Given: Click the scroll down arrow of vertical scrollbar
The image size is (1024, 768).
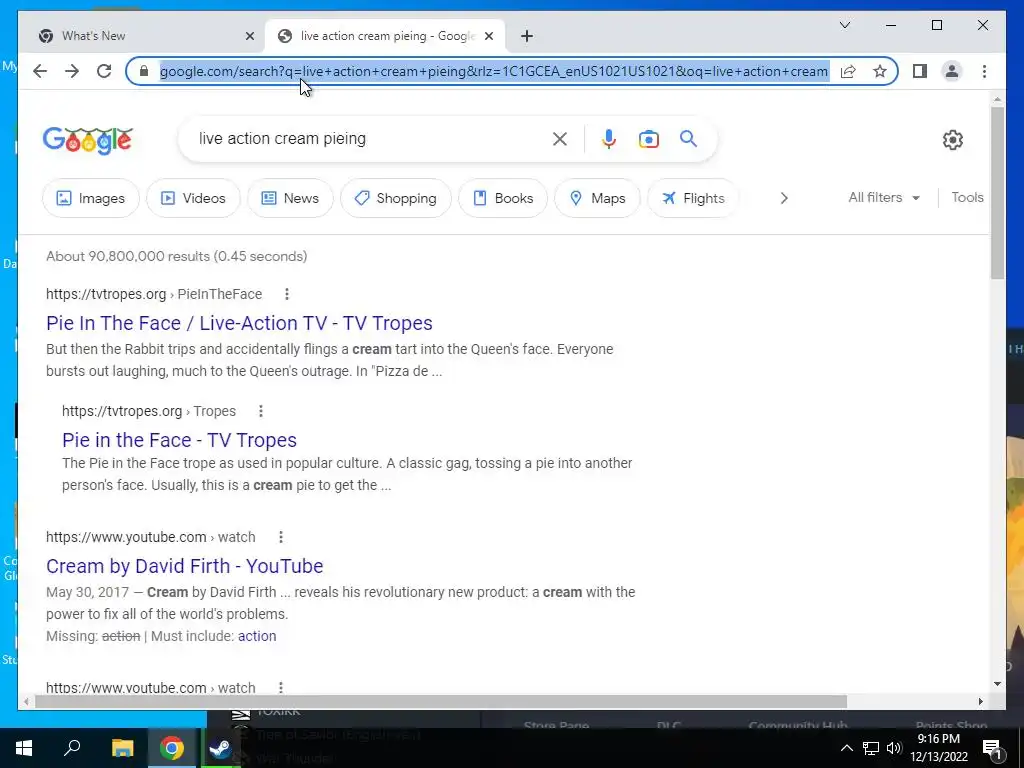Looking at the screenshot, I should coord(997,684).
